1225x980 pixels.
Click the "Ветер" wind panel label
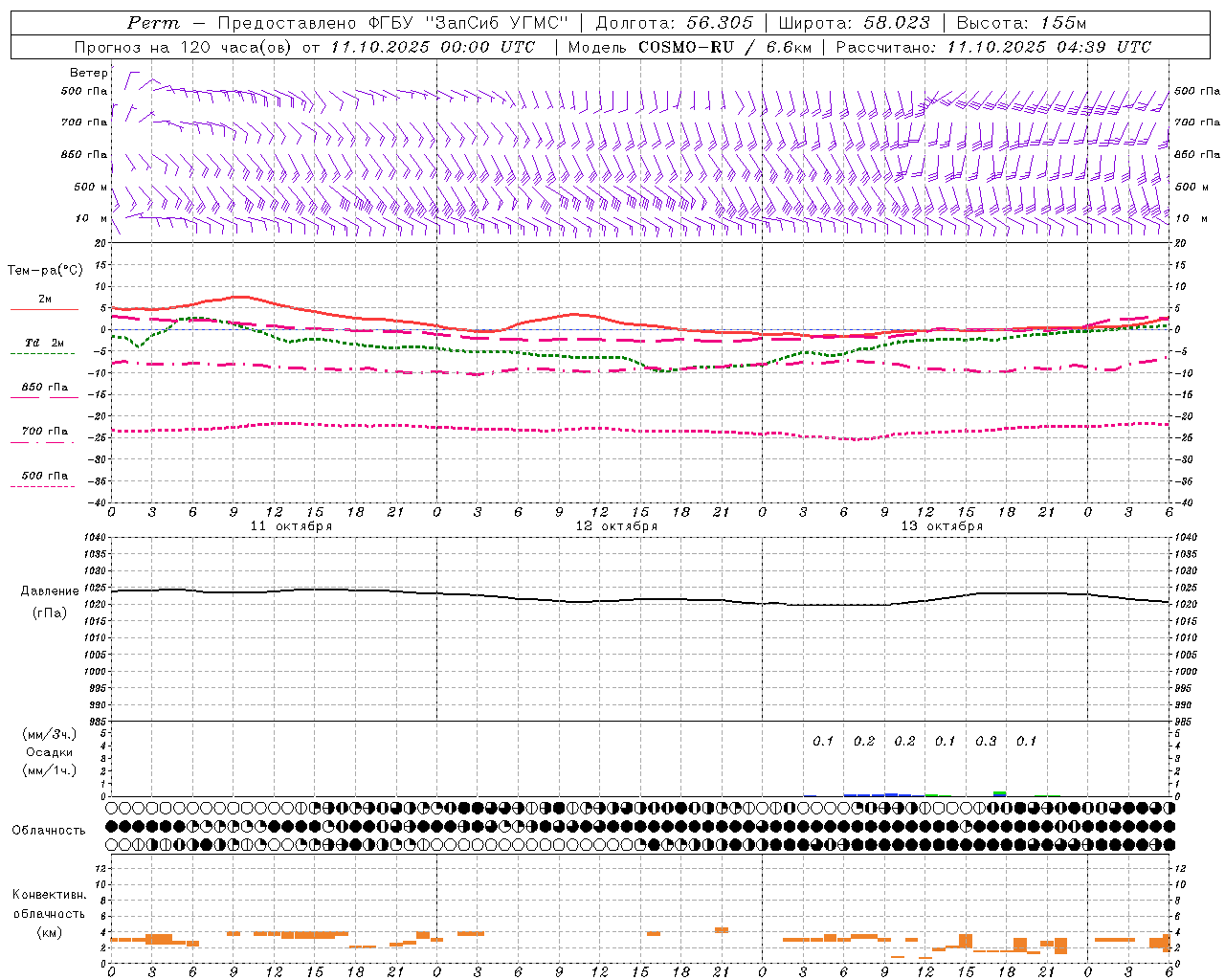tap(89, 73)
